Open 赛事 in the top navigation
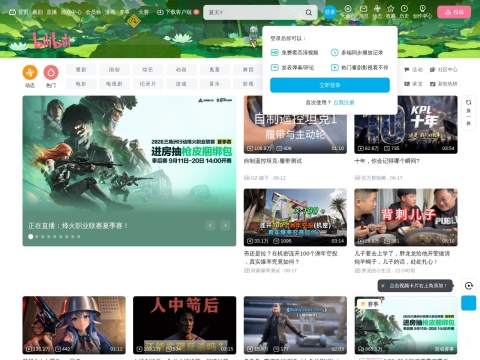Image resolution: width=480 pixels, height=360 pixels. (124, 12)
